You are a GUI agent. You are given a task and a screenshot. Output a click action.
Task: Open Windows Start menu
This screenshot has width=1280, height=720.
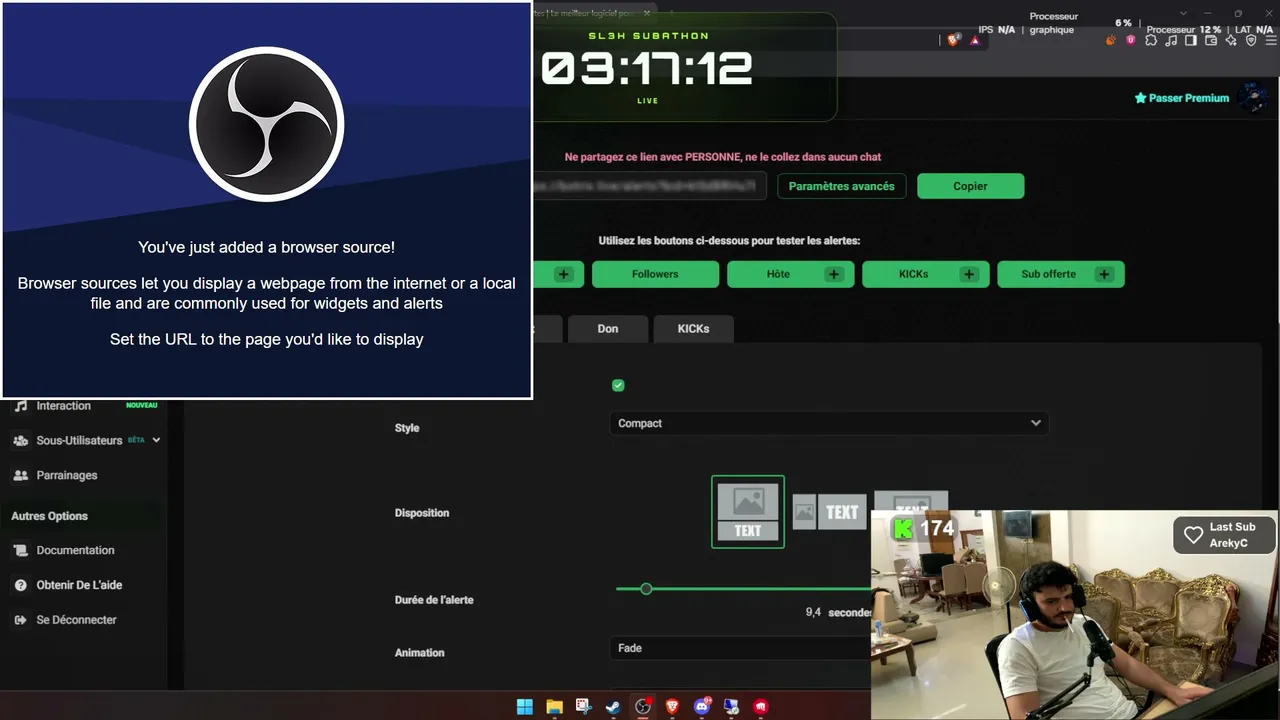pos(525,707)
